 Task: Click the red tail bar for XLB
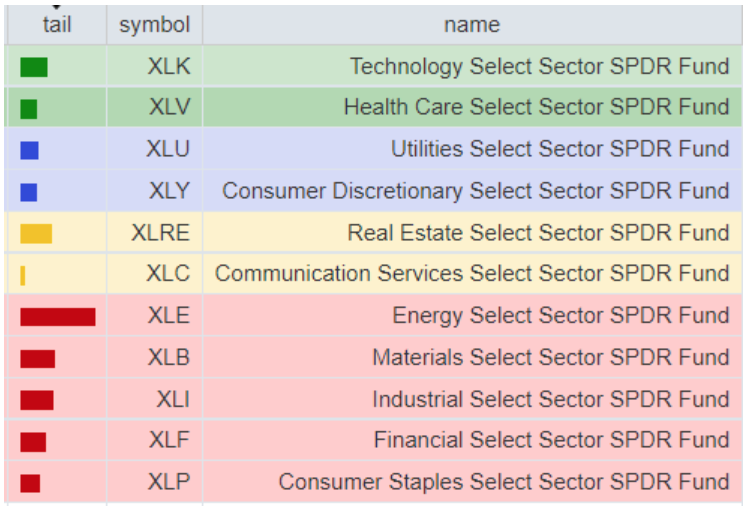[37, 358]
